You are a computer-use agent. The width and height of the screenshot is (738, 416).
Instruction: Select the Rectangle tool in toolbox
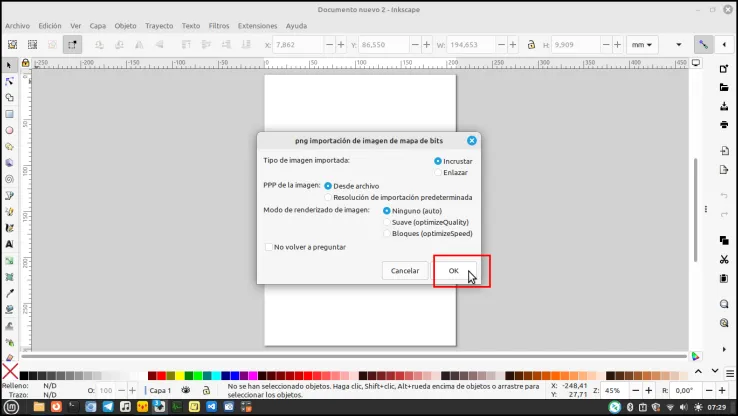[9, 114]
